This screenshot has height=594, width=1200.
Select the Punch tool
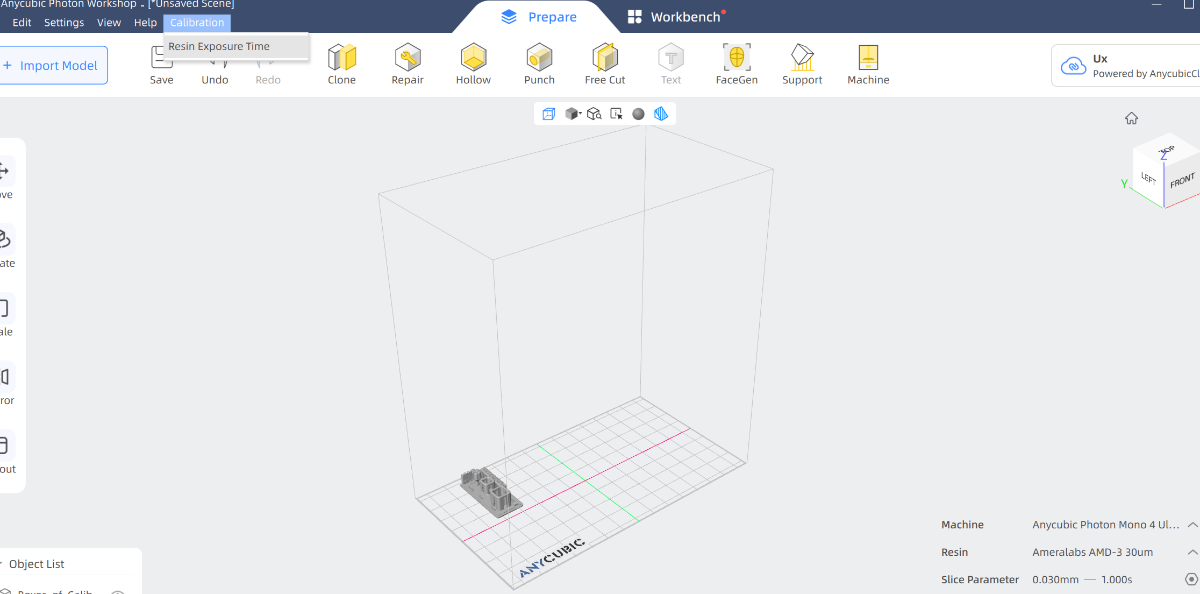click(539, 65)
